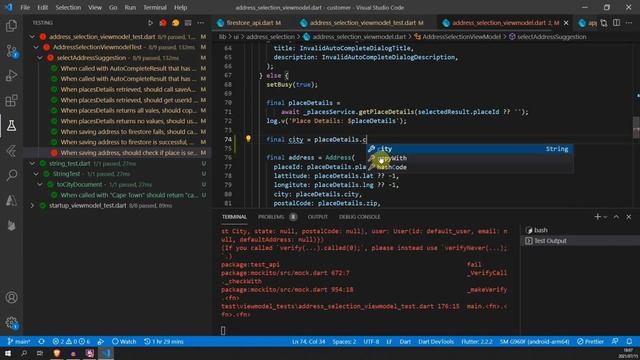The height and width of the screenshot is (360, 640).
Task: Select test 'When called with "Cape Town"'
Action: coord(118,195)
